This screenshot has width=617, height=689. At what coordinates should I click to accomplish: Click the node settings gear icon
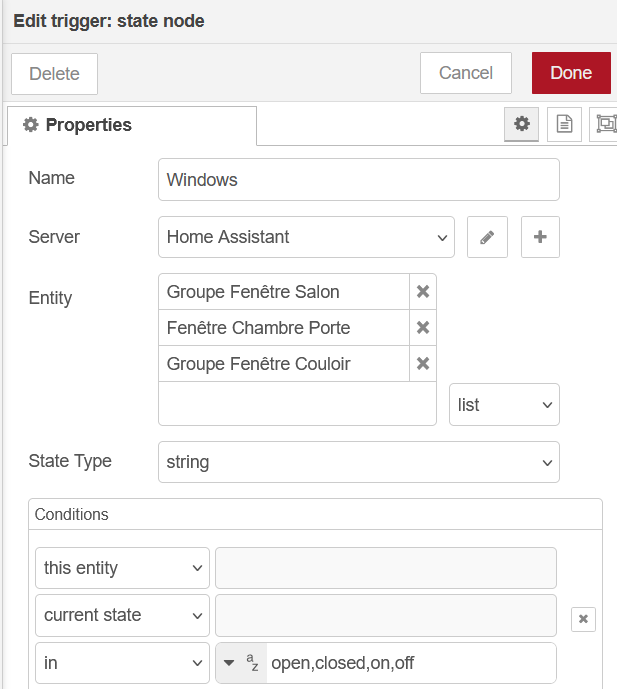tap(521, 124)
